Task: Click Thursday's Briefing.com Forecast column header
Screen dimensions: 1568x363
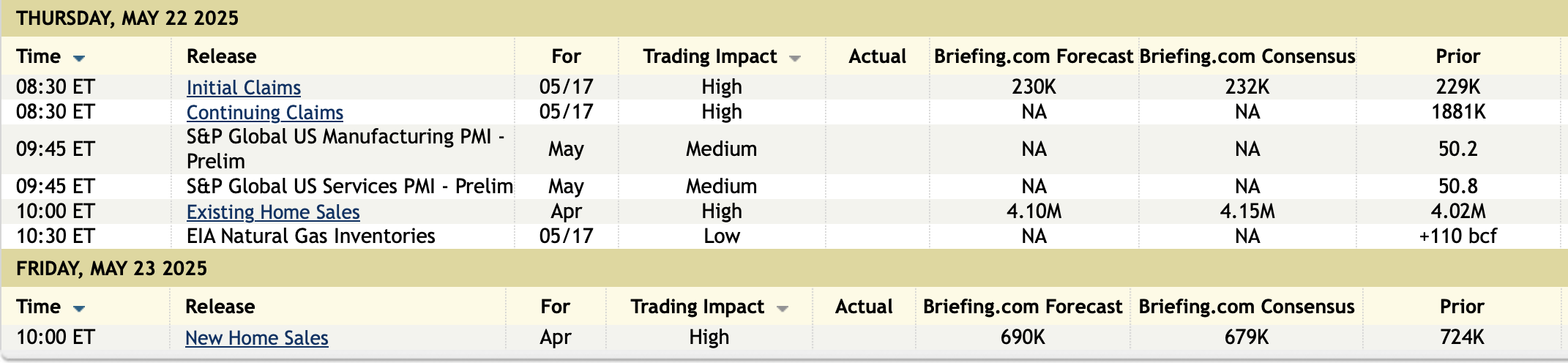Action: (1033, 56)
